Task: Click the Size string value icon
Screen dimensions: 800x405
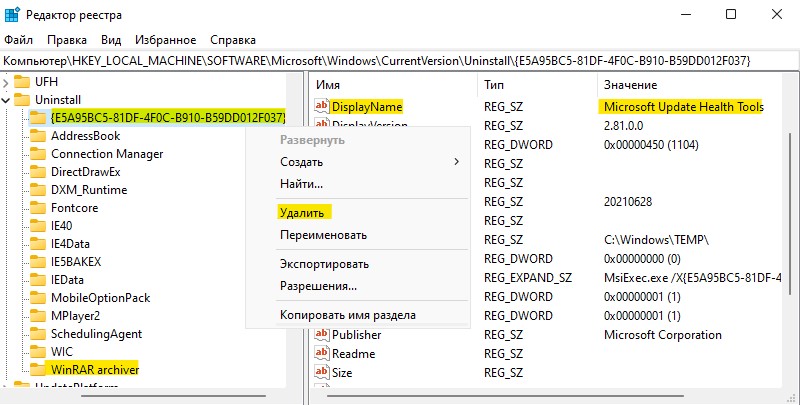Action: (x=321, y=372)
